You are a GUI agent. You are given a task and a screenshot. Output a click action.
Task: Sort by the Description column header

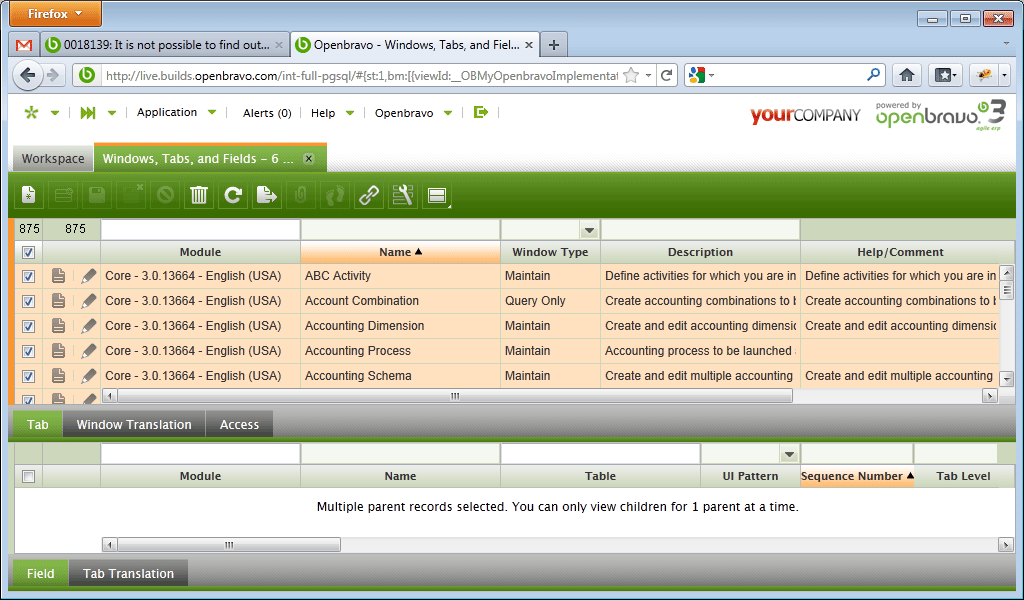[700, 252]
